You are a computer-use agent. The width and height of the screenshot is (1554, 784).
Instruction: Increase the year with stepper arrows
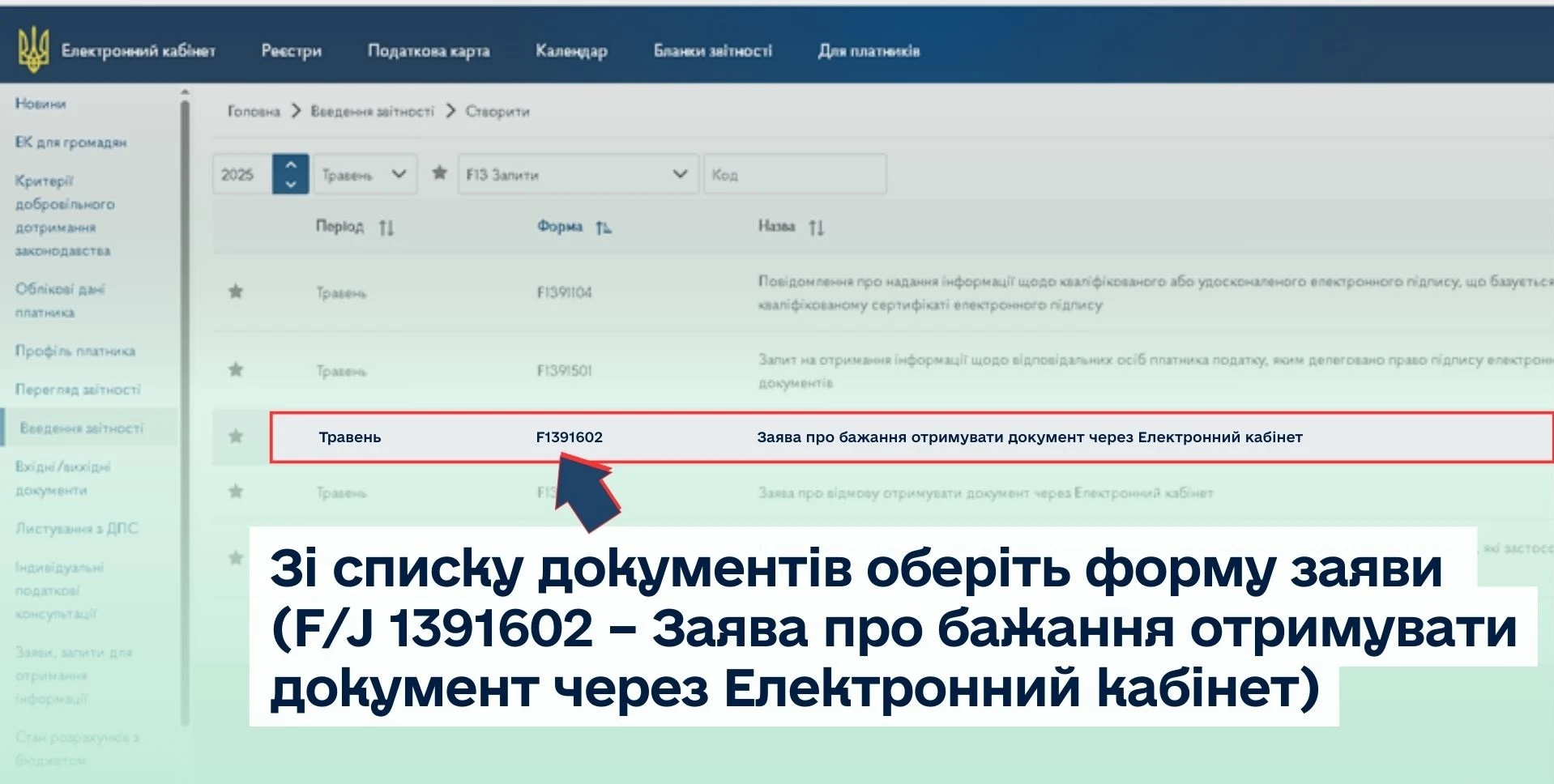tap(290, 165)
